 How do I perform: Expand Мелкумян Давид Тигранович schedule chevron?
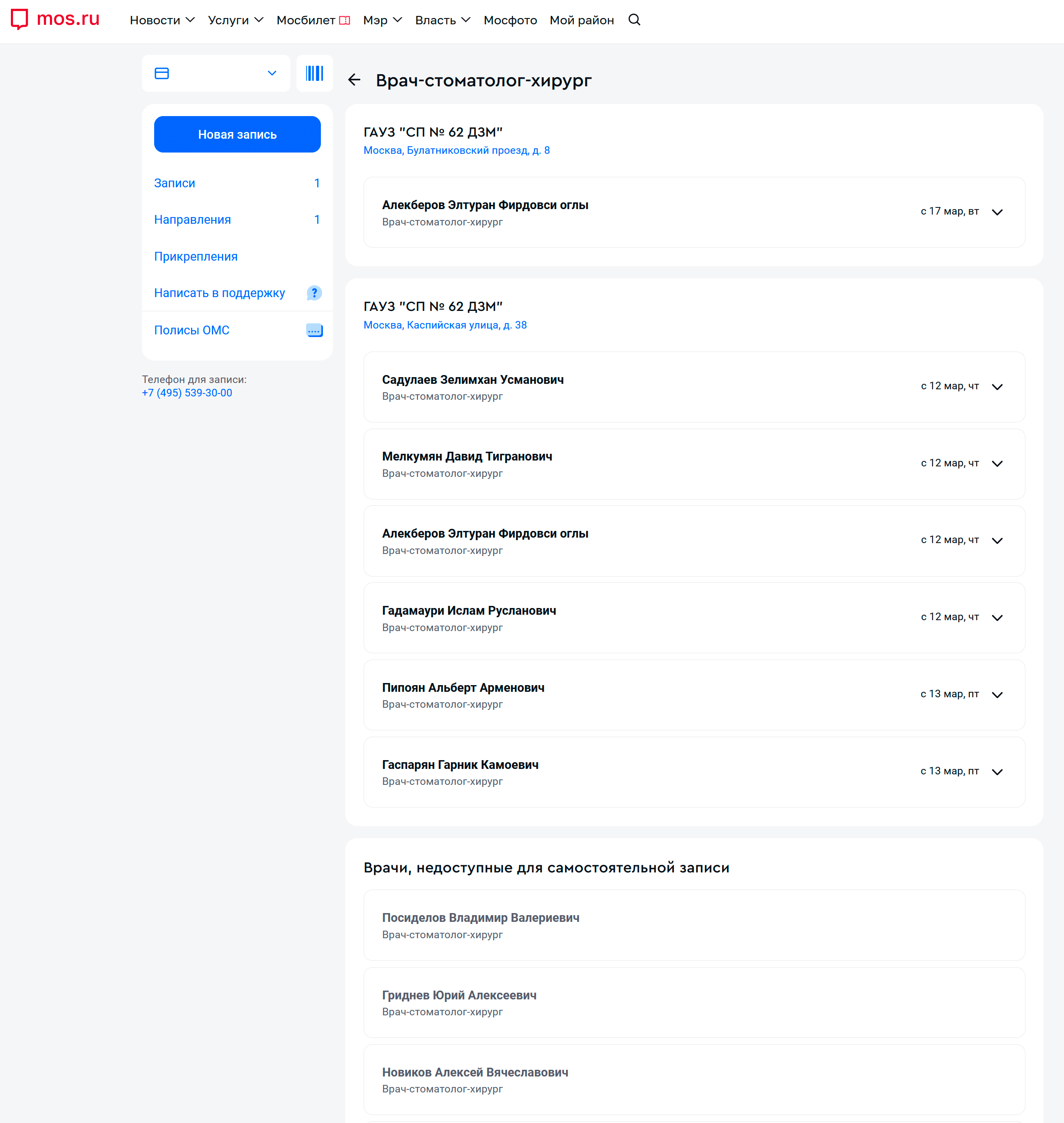(x=997, y=464)
